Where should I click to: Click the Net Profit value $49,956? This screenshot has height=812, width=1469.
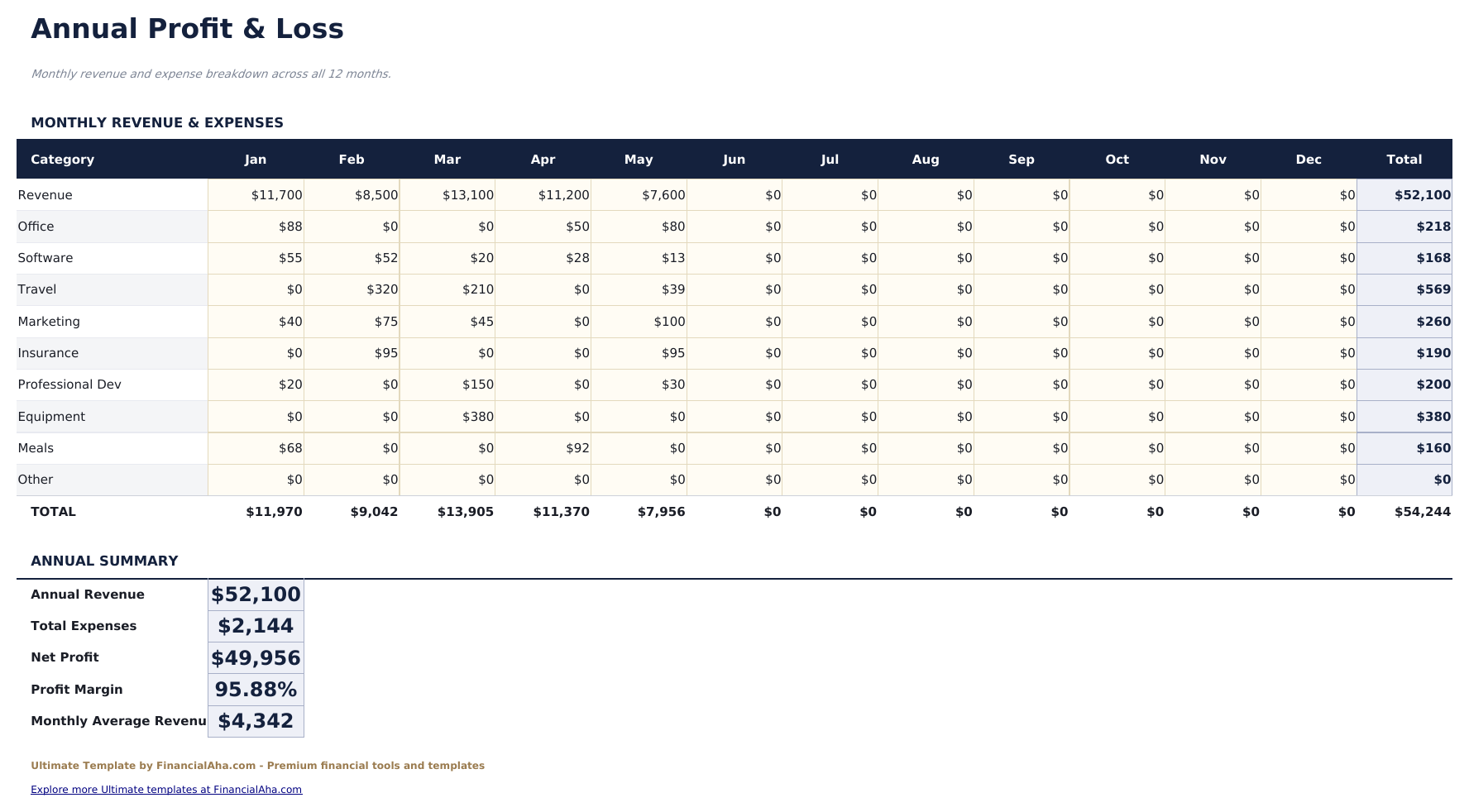(x=255, y=657)
